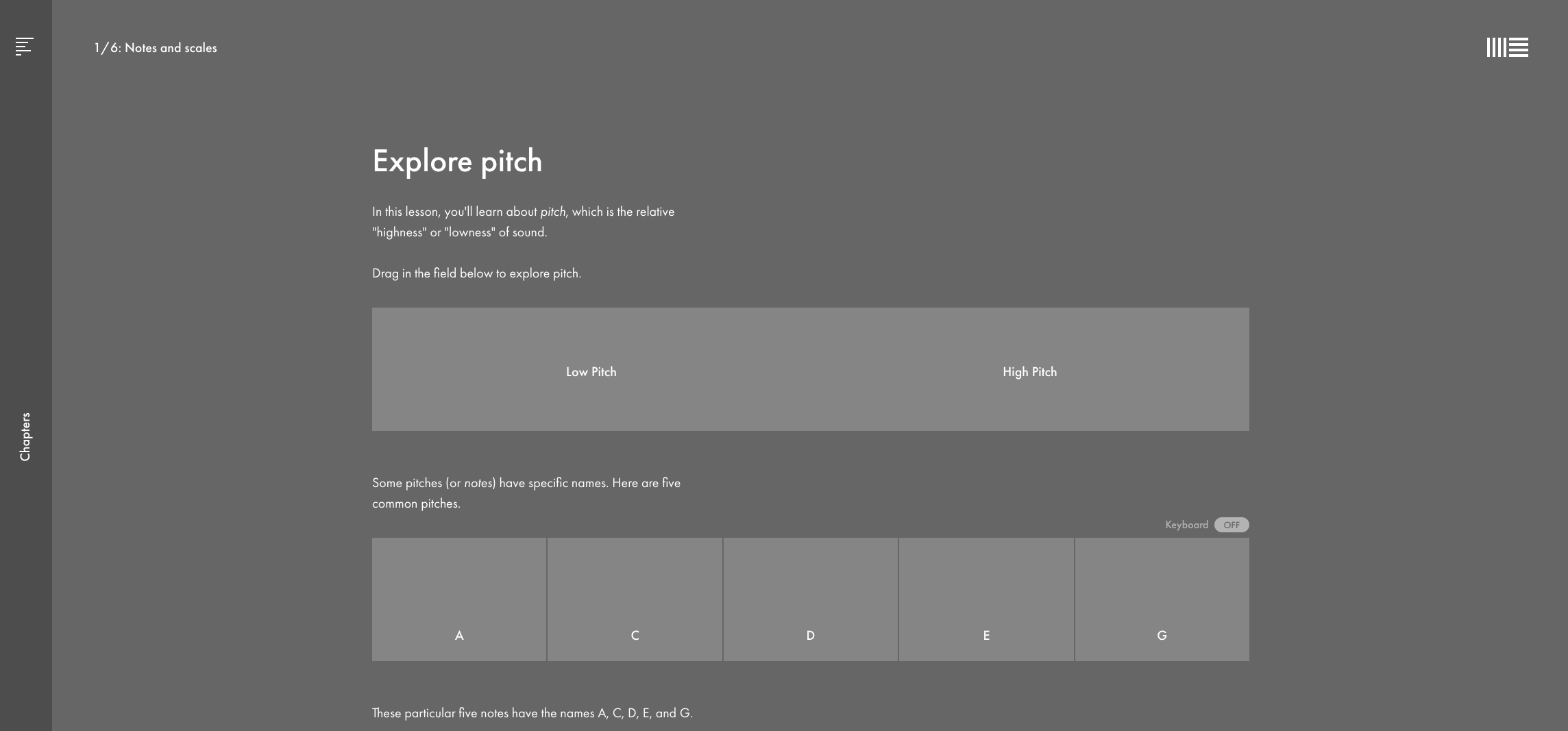The width and height of the screenshot is (1568, 731).
Task: Click the far left edge of pitch field
Action: click(x=377, y=369)
